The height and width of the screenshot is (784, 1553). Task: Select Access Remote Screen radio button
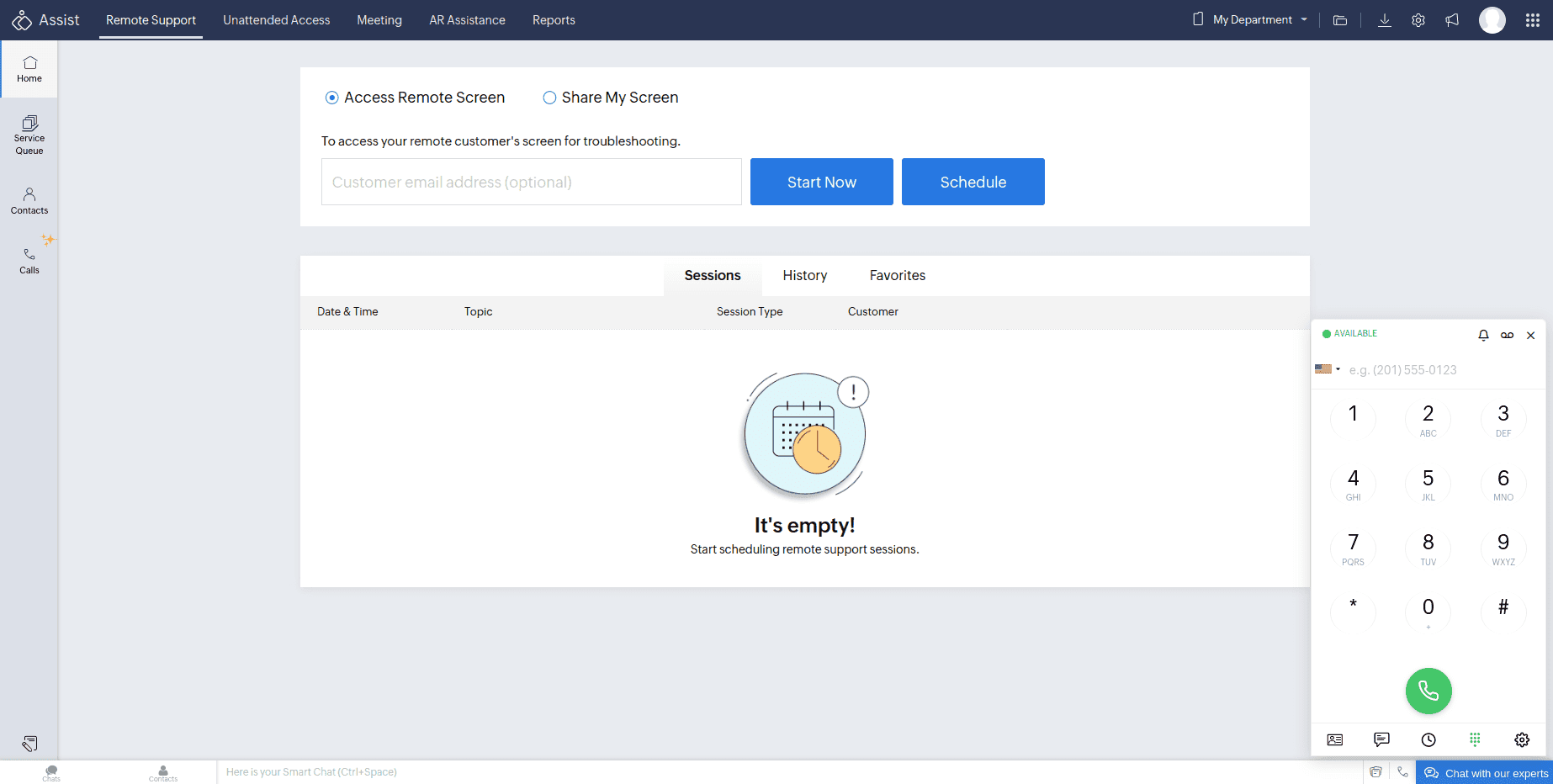pos(332,98)
